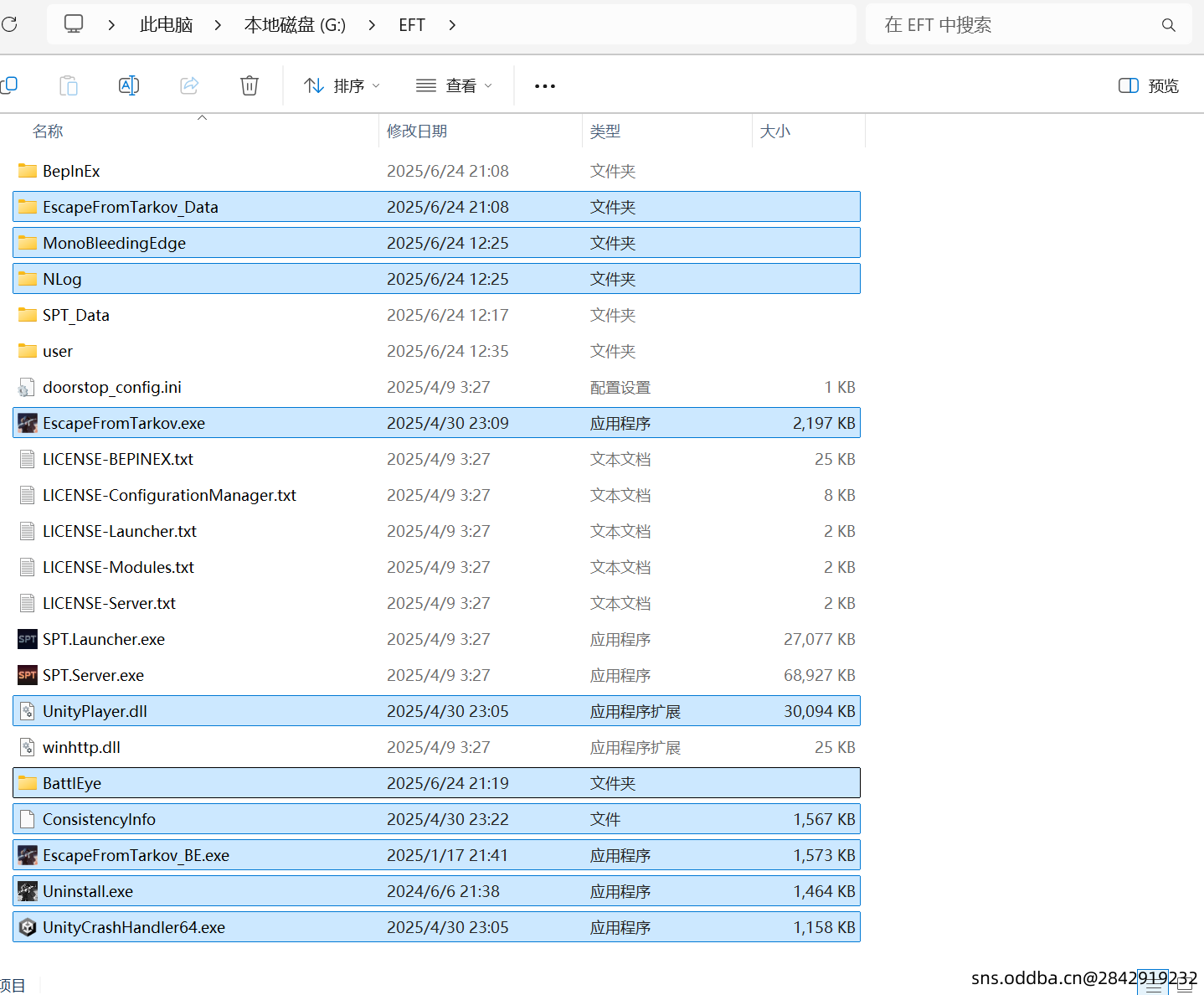This screenshot has width=1204, height=995.
Task: Toggle the 预览 preview pane button
Action: 1149,85
